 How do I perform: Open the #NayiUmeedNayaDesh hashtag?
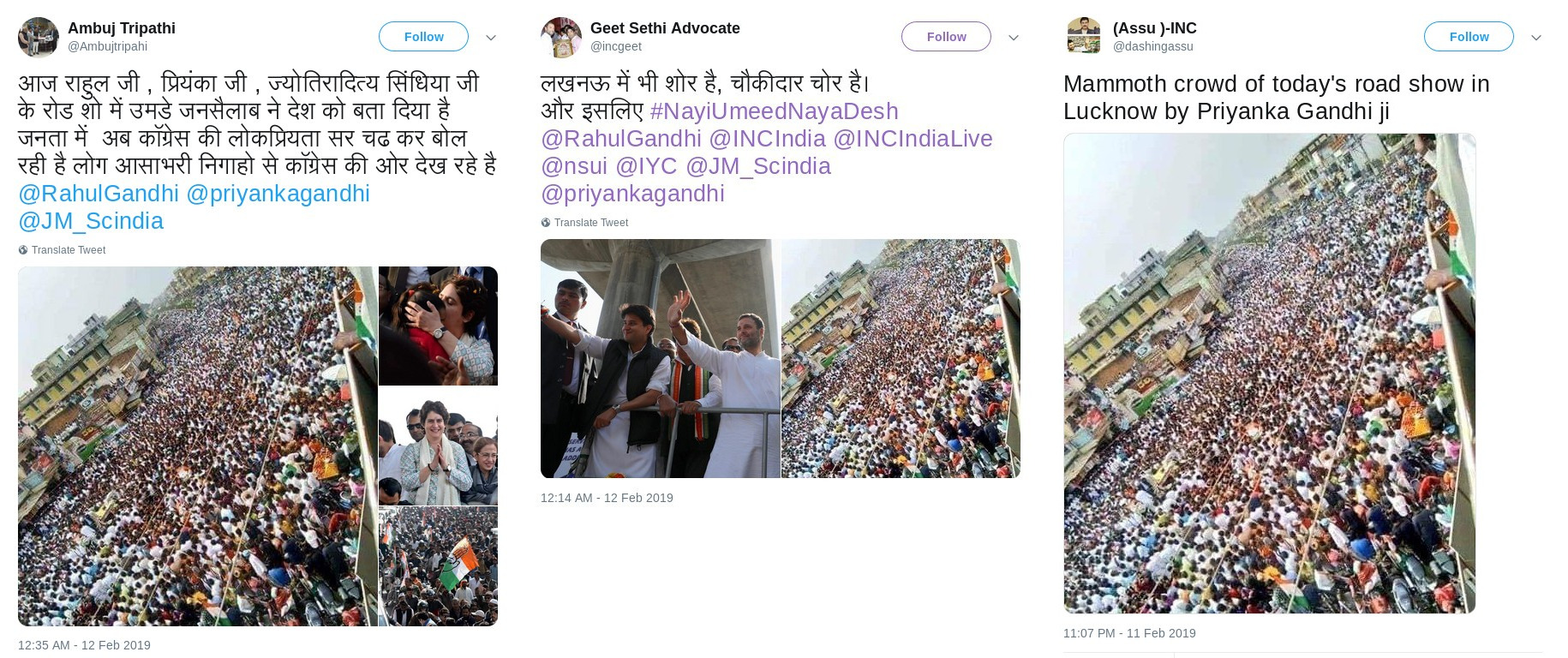pyautogui.click(x=775, y=111)
